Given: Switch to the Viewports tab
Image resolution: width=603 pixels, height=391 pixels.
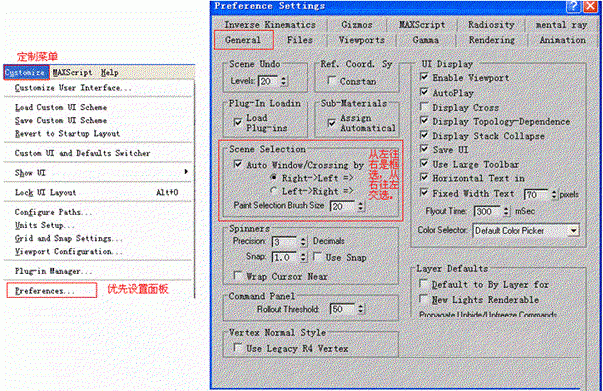Looking at the screenshot, I should [x=361, y=40].
